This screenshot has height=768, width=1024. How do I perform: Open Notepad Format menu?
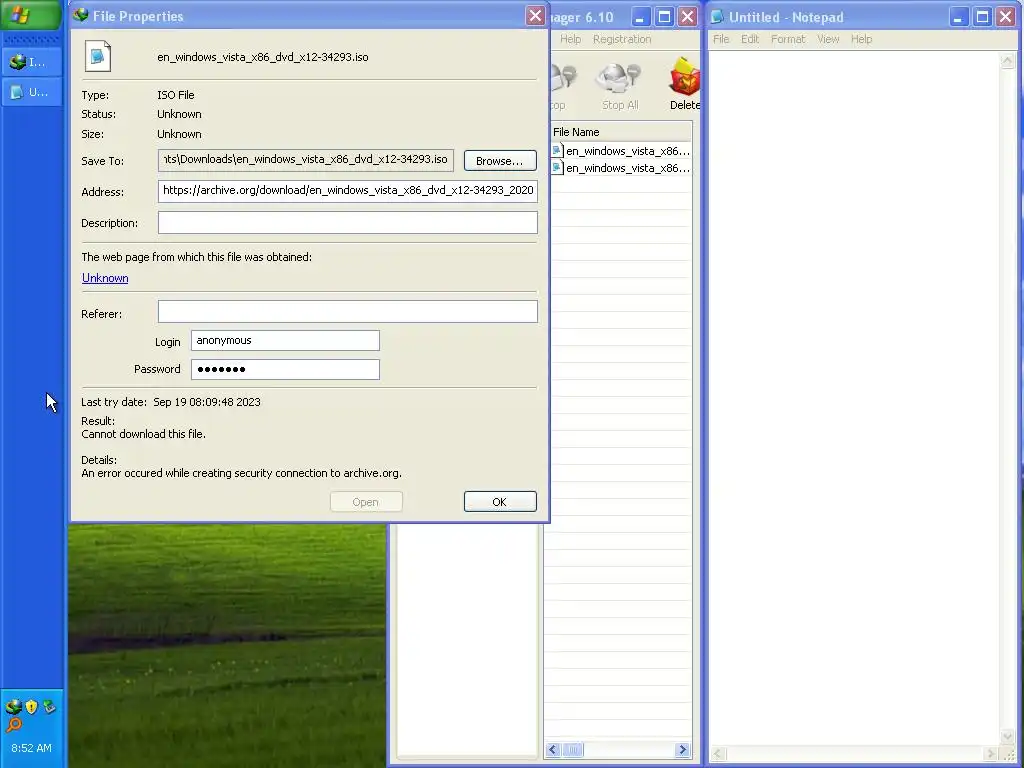click(788, 39)
